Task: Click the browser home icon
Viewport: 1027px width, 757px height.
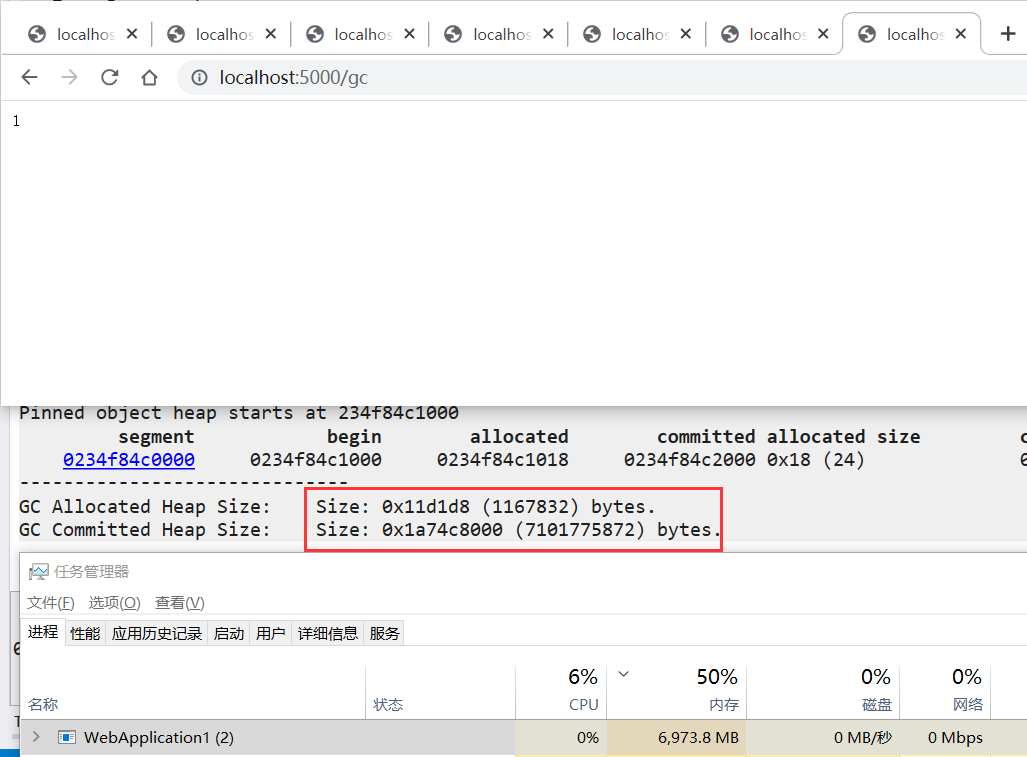Action: [149, 77]
